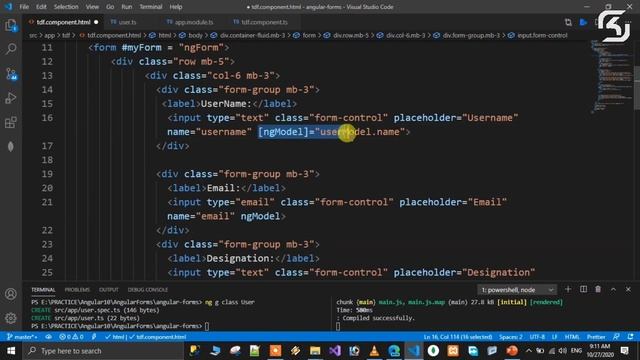Click the VS Code taskbar icon
640x360 pixels.
(x=413, y=351)
